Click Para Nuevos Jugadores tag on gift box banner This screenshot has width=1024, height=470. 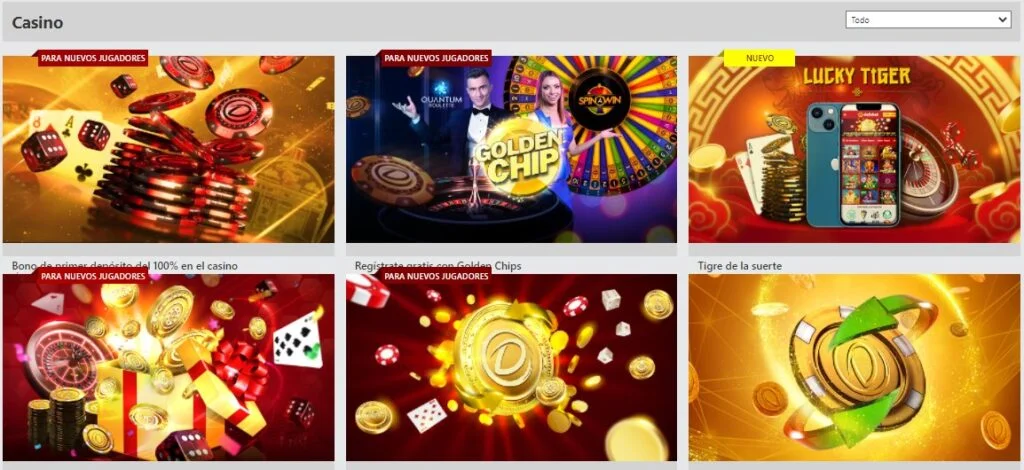coord(93,276)
